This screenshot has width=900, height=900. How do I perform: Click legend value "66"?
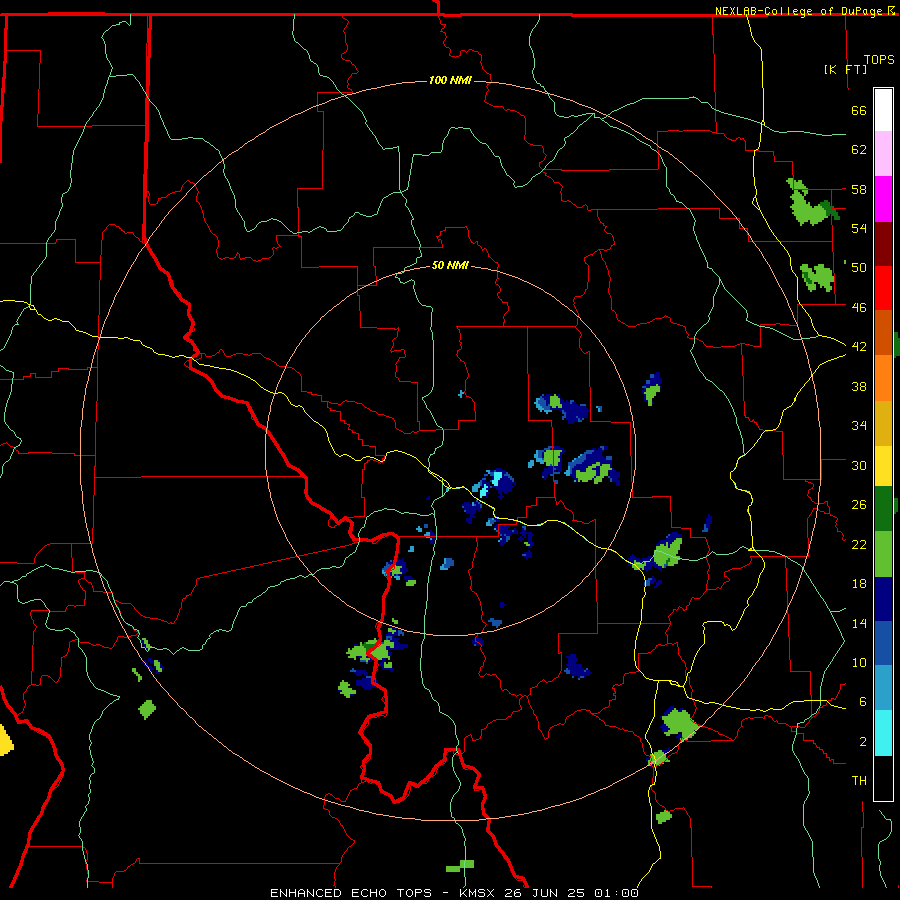point(859,110)
